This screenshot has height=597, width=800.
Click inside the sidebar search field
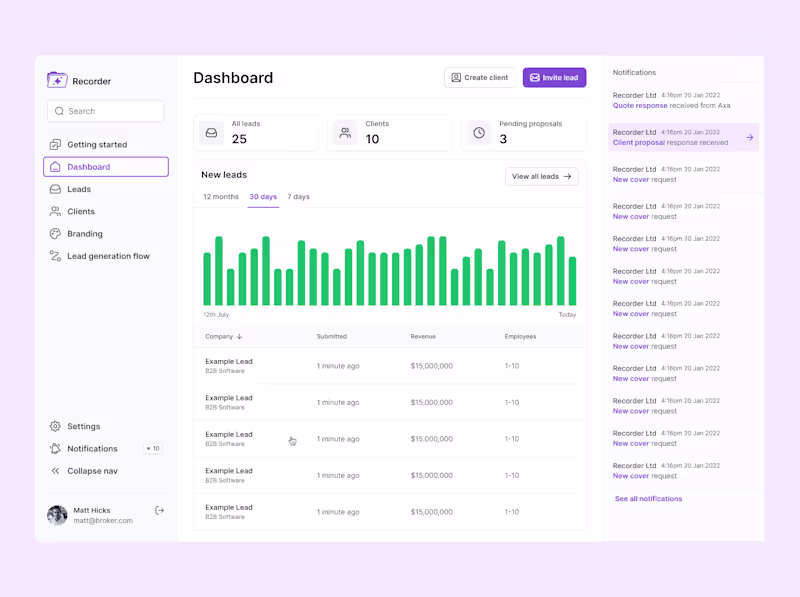point(105,110)
